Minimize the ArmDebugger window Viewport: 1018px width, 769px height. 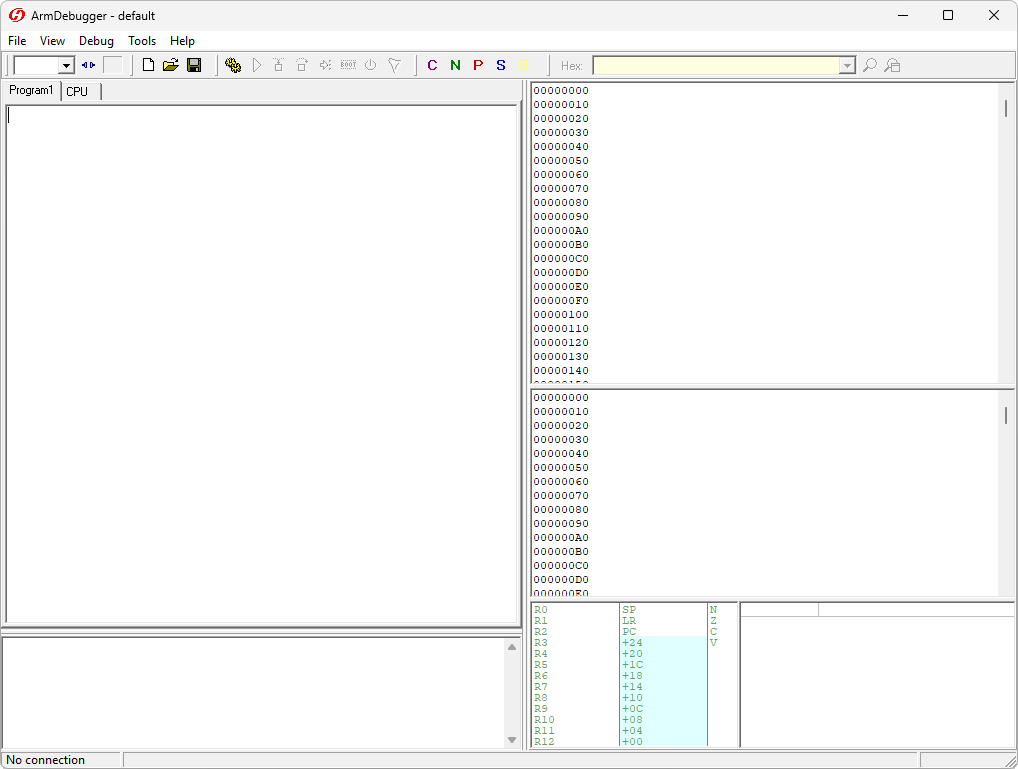[x=903, y=15]
